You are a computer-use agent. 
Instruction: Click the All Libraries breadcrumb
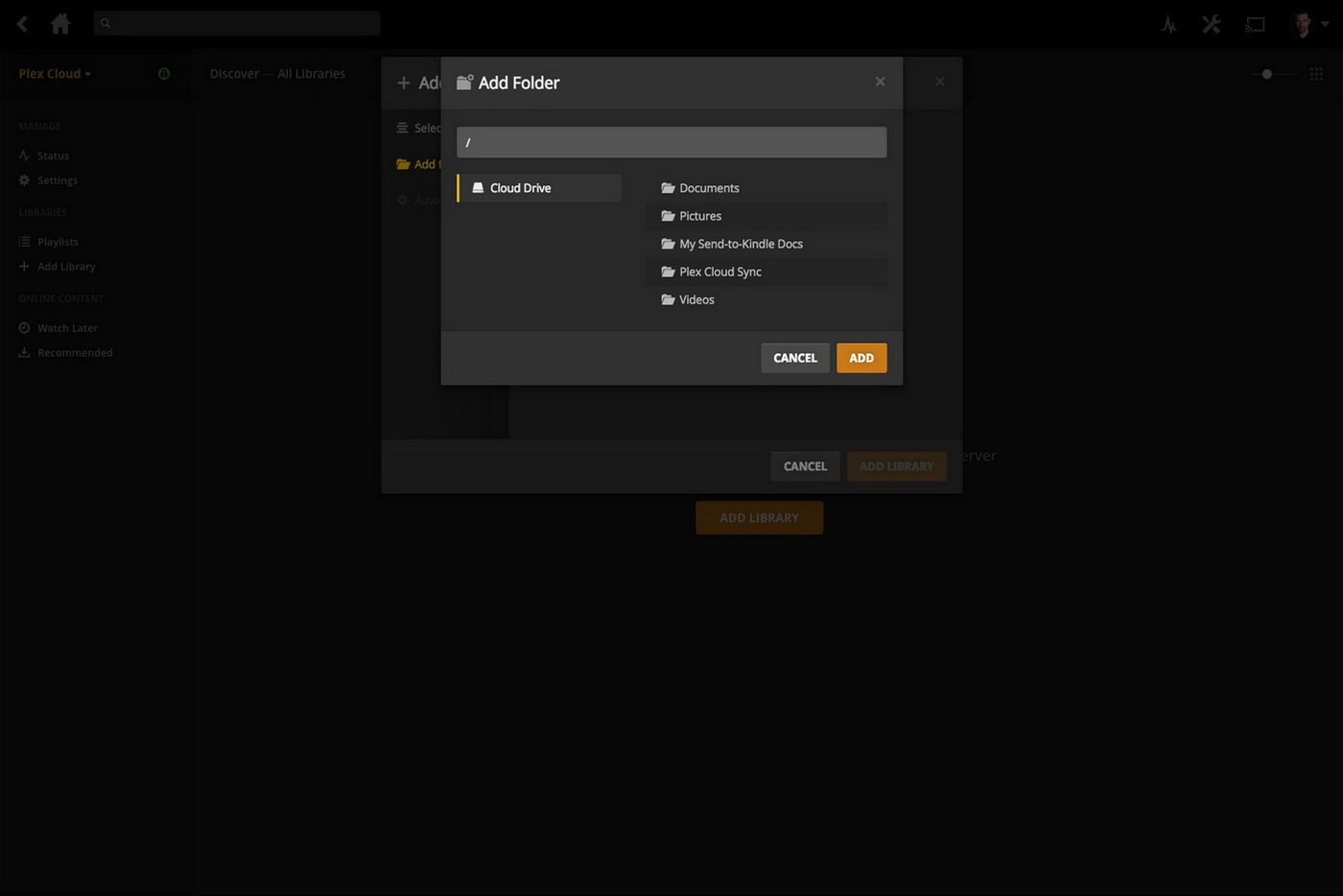311,74
